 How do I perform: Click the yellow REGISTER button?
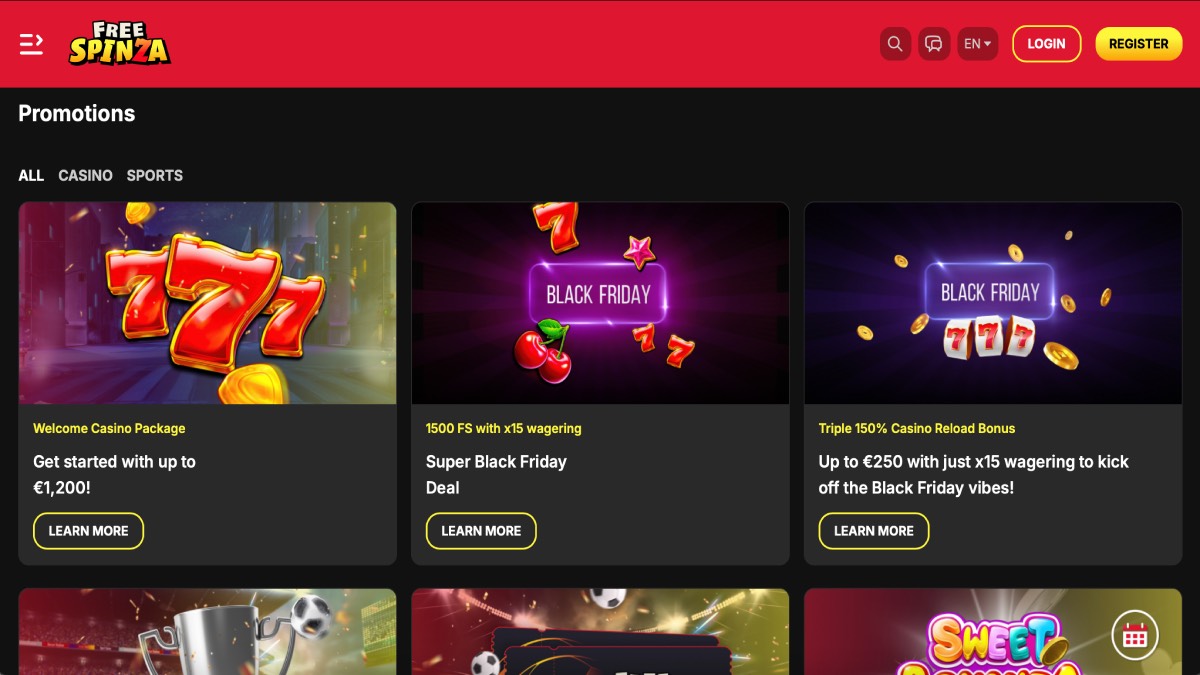1138,44
